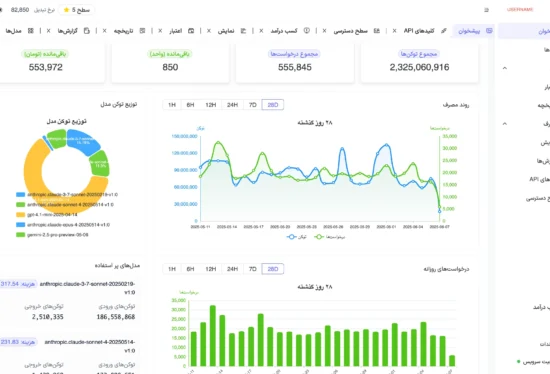Click the گزارش‌ها tab icon
The height and width of the screenshot is (374, 550).
point(87,31)
